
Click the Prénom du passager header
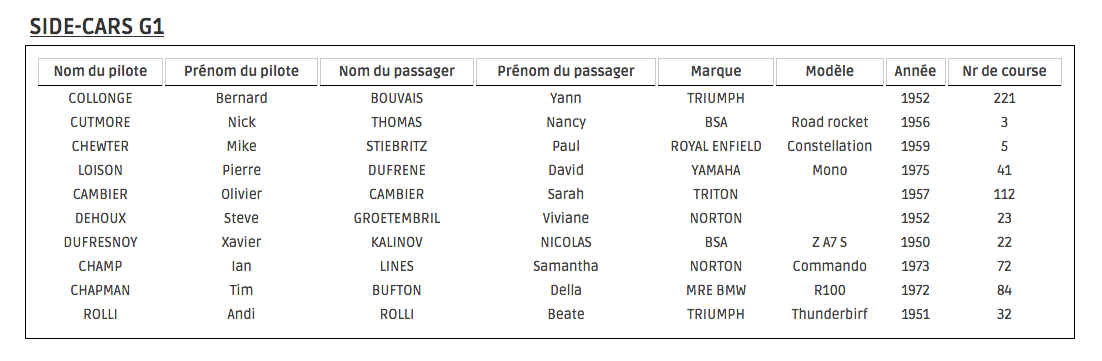click(x=566, y=72)
